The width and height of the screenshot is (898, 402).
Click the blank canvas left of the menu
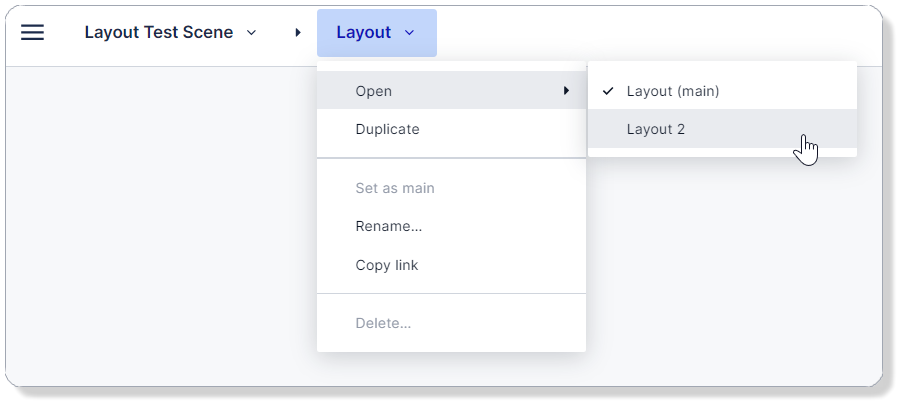(160, 220)
